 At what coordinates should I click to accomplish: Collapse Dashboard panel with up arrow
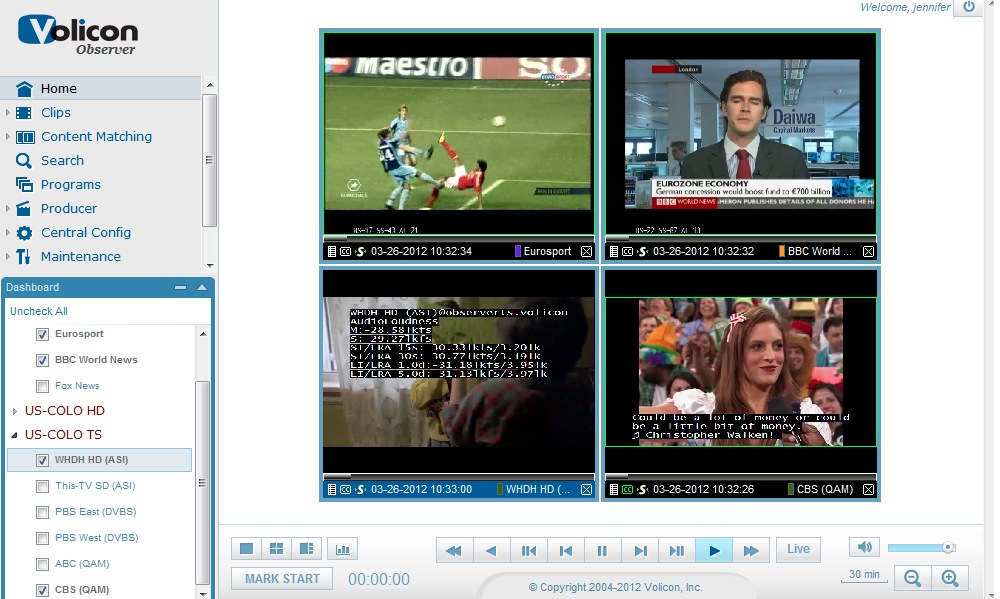tap(202, 287)
